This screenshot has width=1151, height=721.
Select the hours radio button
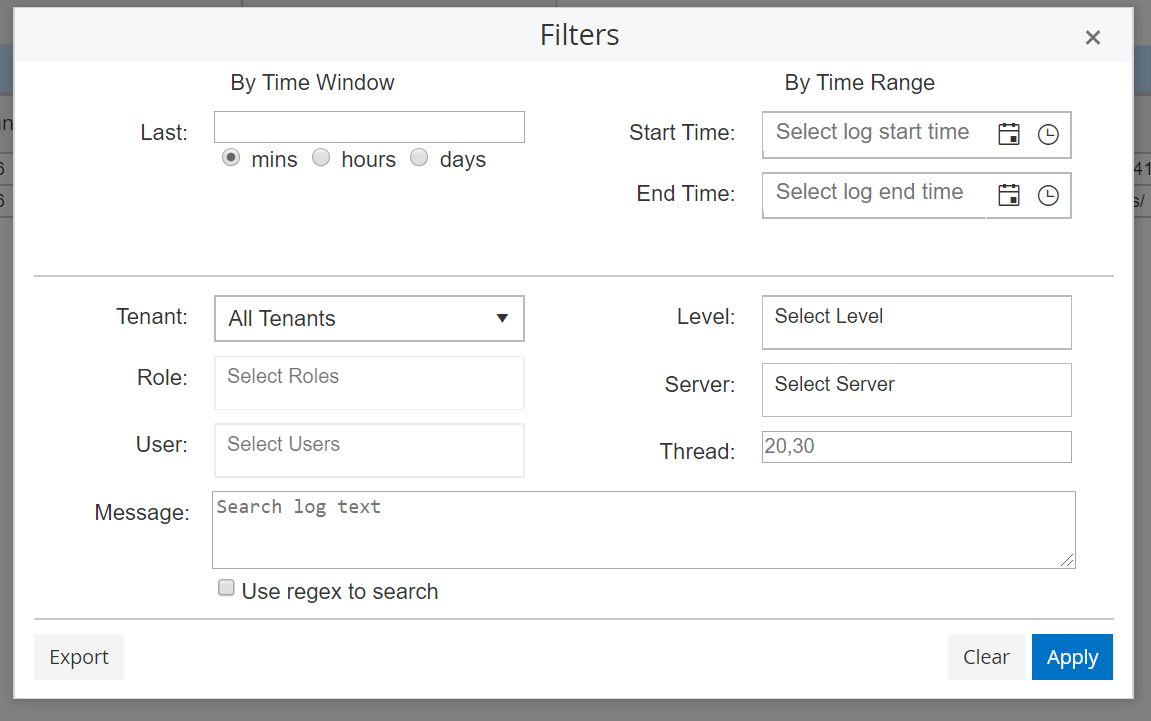(x=321, y=158)
